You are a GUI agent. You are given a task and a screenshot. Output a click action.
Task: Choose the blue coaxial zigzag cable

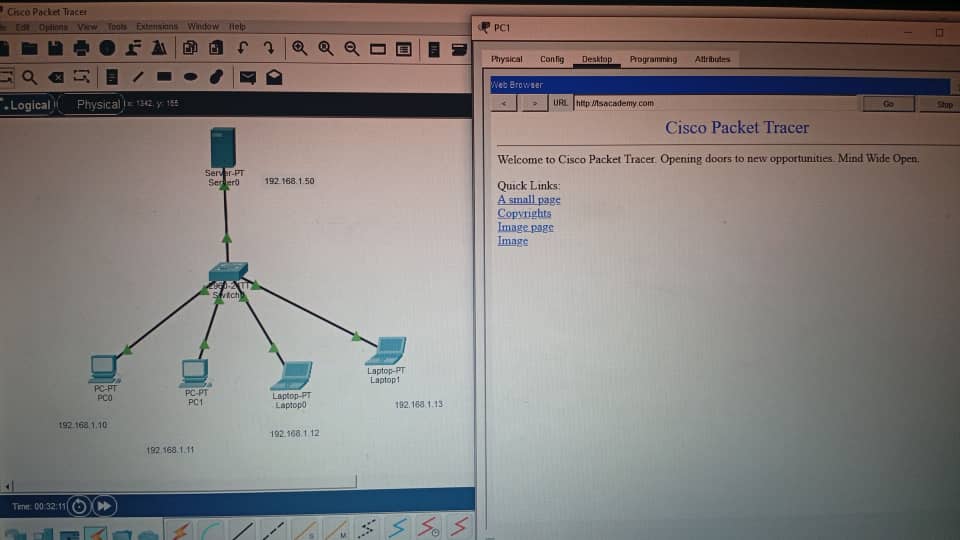pos(398,528)
